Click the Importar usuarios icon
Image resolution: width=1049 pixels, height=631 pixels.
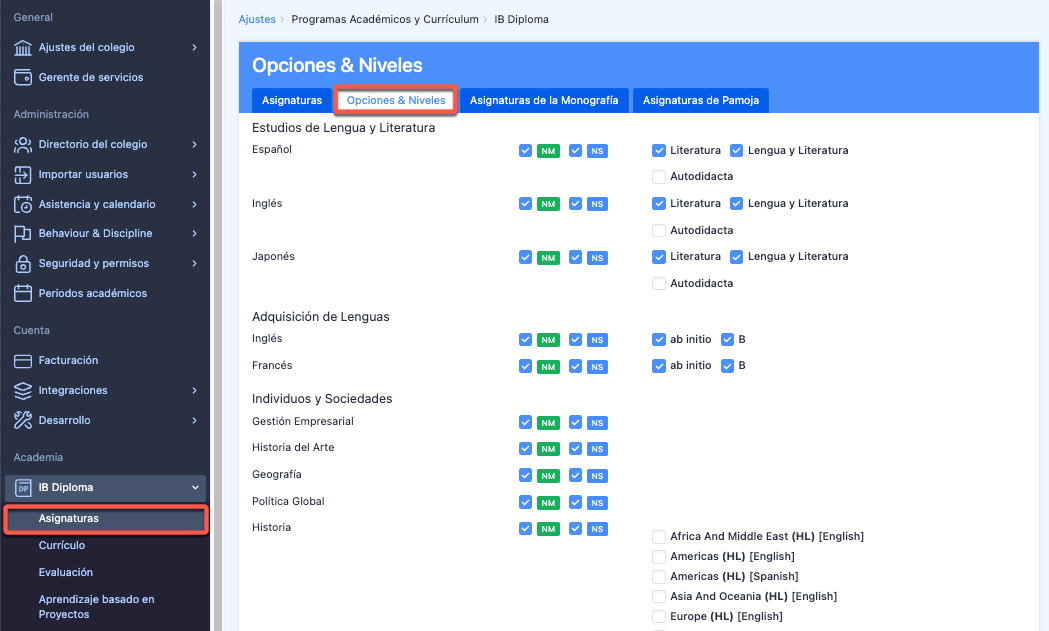pyautogui.click(x=23, y=175)
